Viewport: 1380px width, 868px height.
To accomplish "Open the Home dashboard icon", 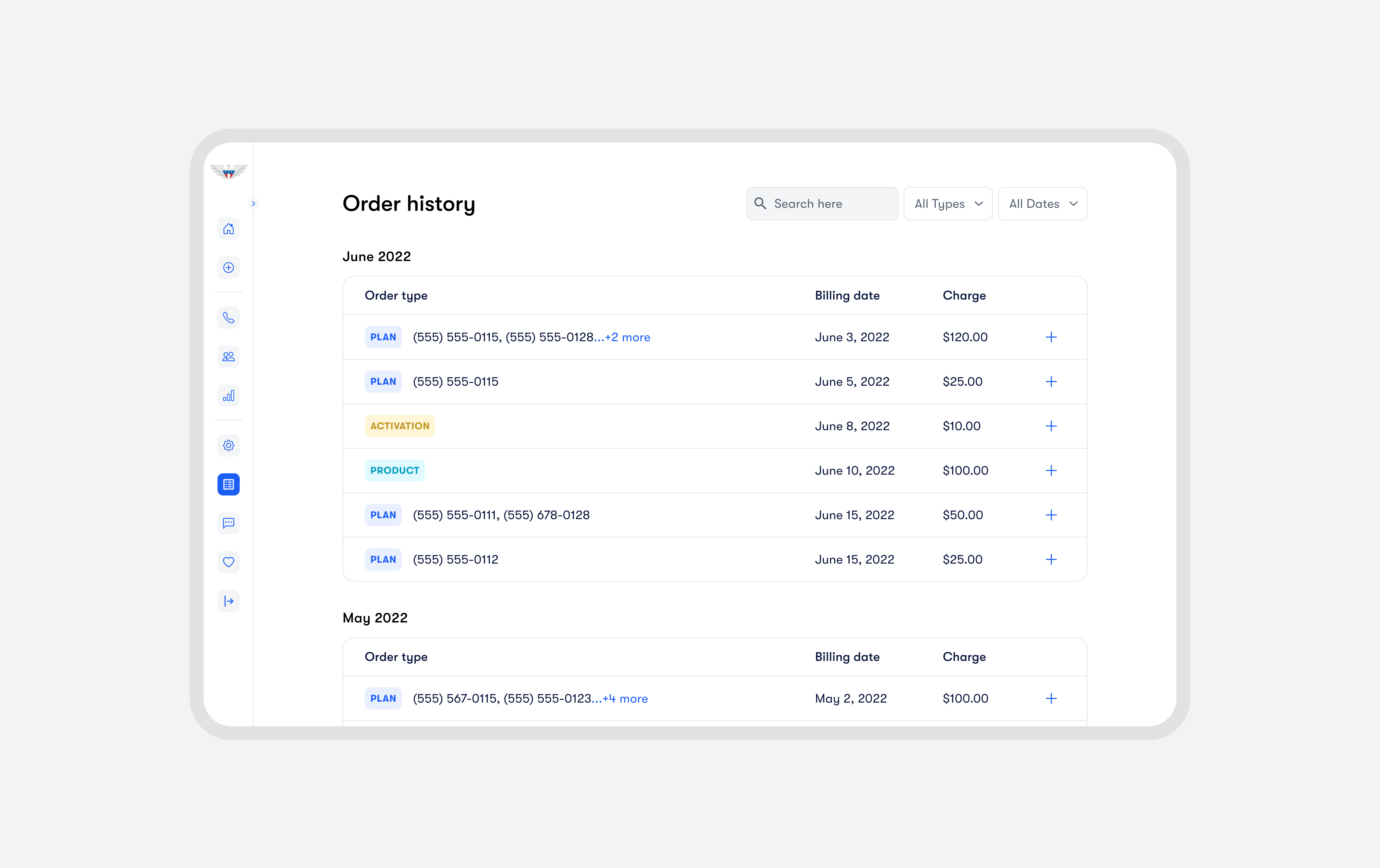I will coord(228,229).
